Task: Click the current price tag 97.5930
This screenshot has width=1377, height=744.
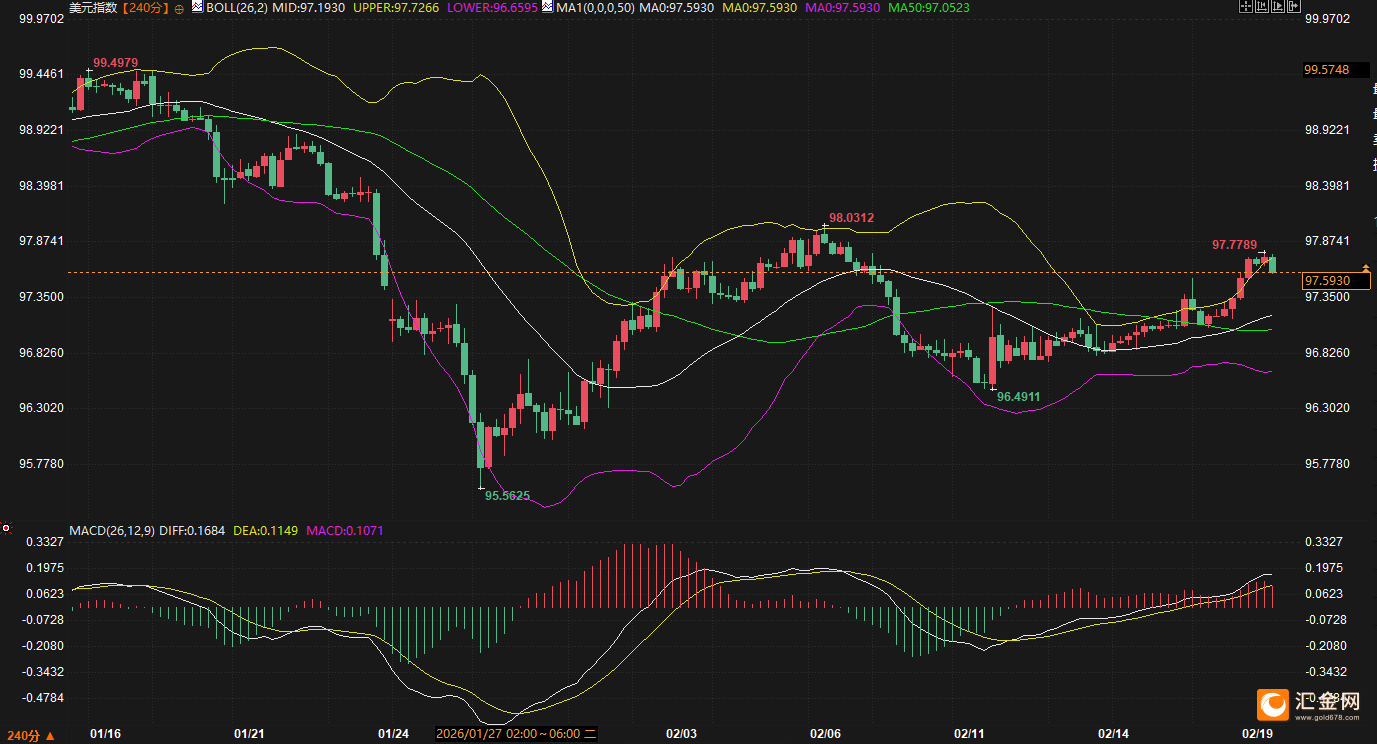Action: point(1329,281)
